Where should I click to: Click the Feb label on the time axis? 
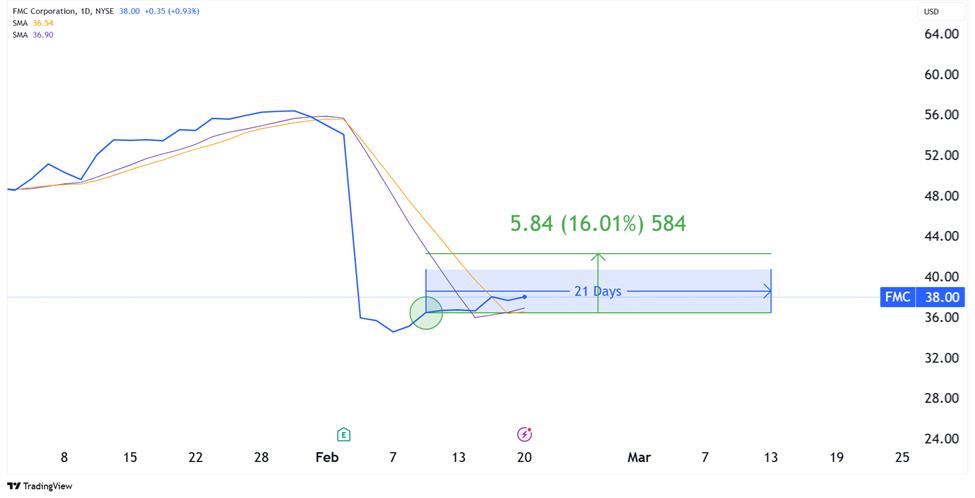327,458
